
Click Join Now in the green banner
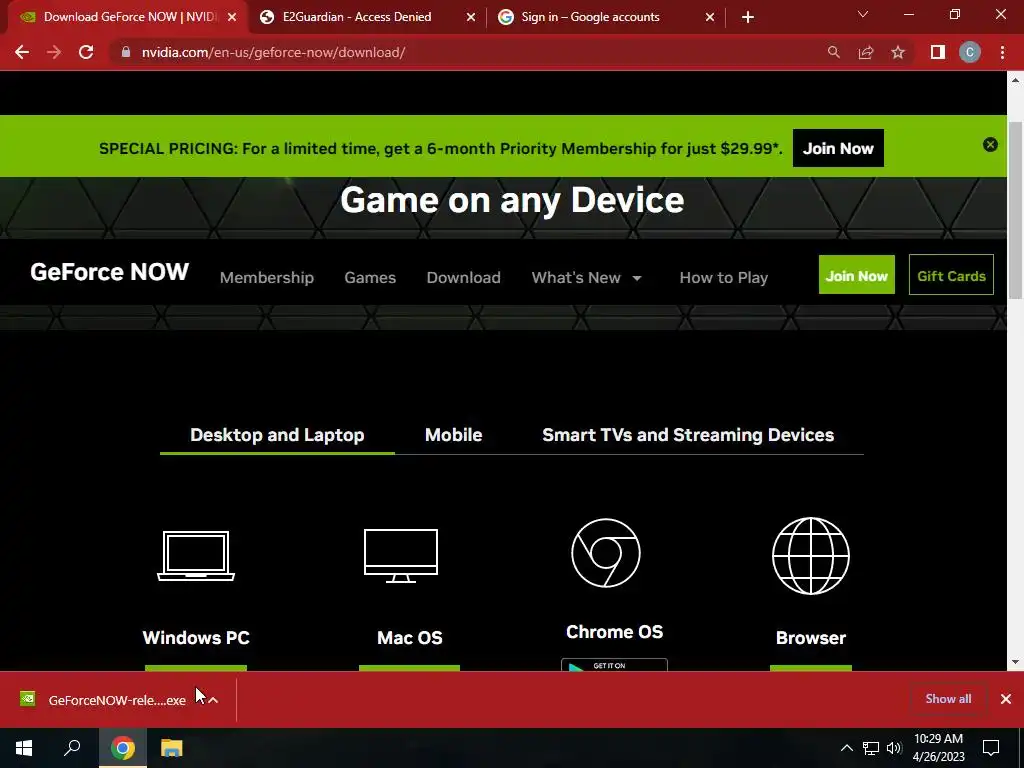(x=838, y=148)
